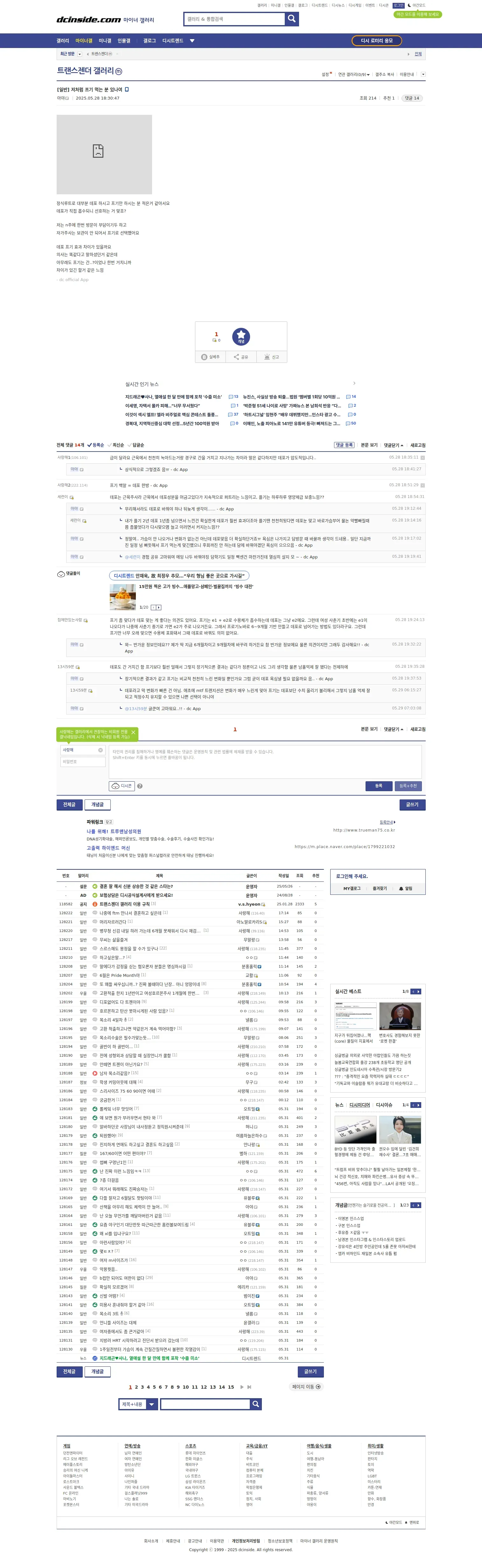Image resolution: width=482 pixels, height=1568 pixels.
Task: Click the mobile phone icon beside post title
Action: point(127,89)
